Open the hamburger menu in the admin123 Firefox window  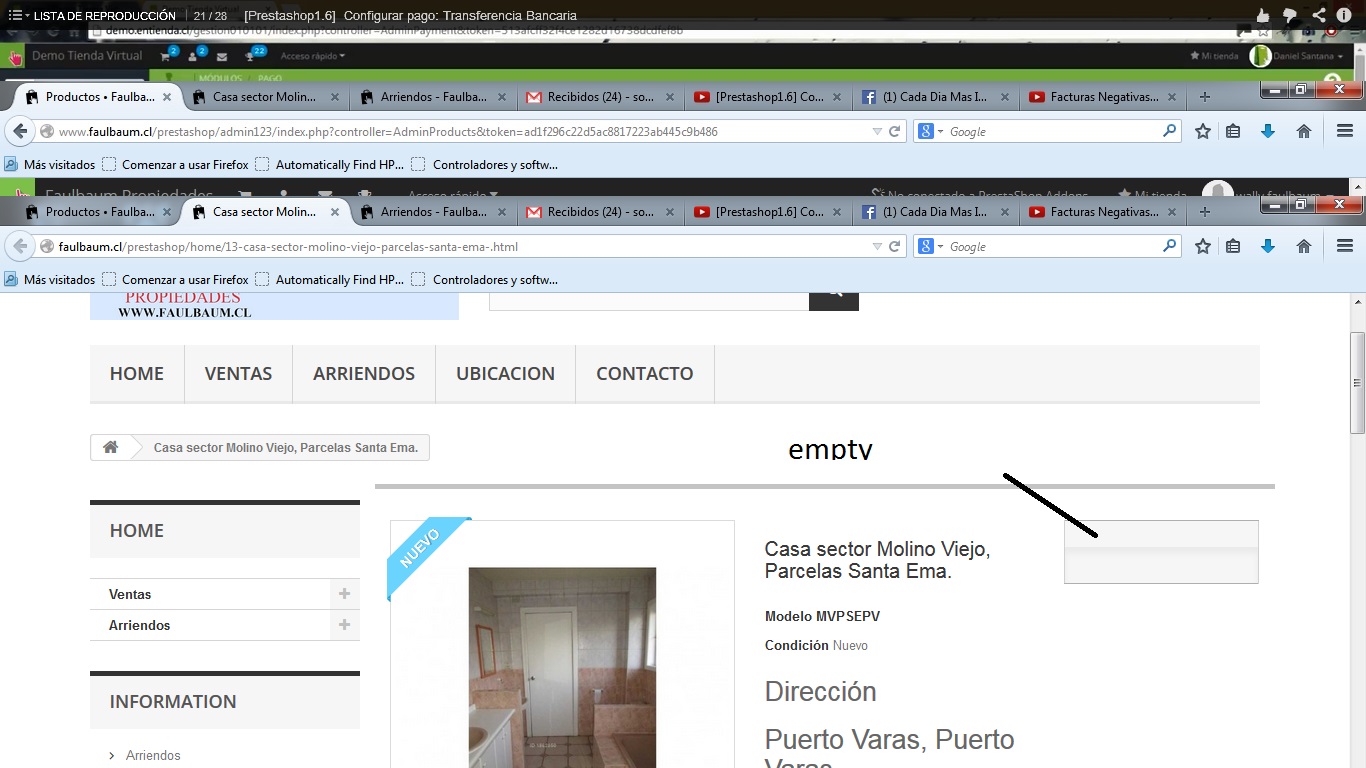pos(1345,131)
